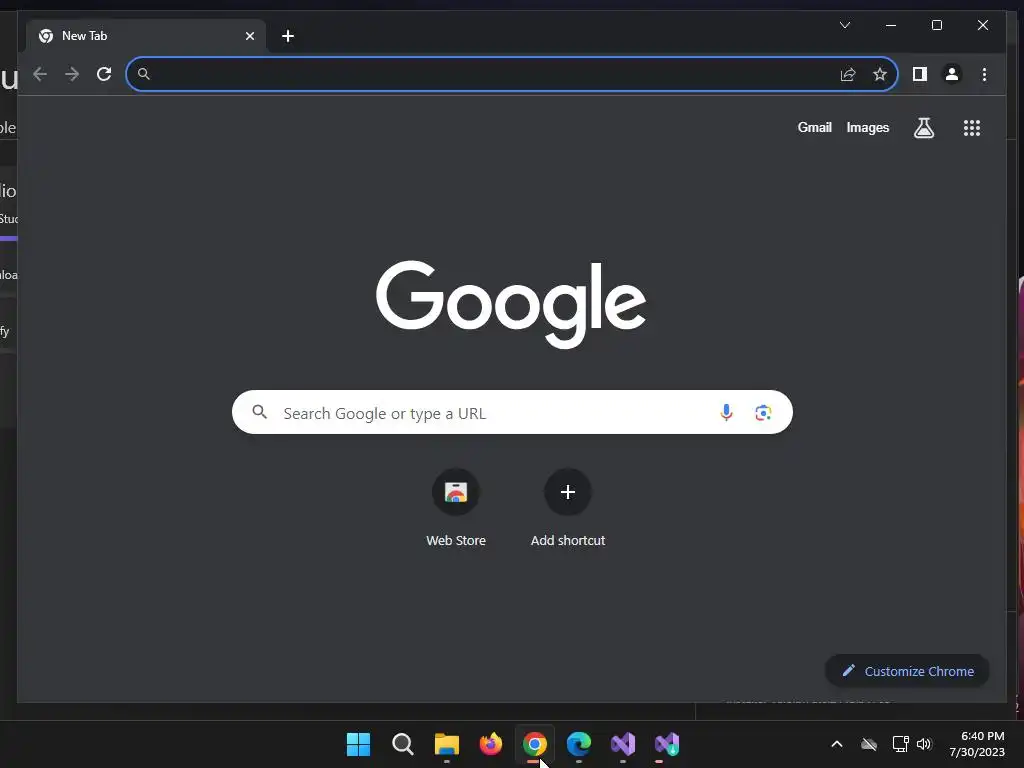Open the Chrome side panel
The height and width of the screenshot is (768, 1024).
(920, 74)
